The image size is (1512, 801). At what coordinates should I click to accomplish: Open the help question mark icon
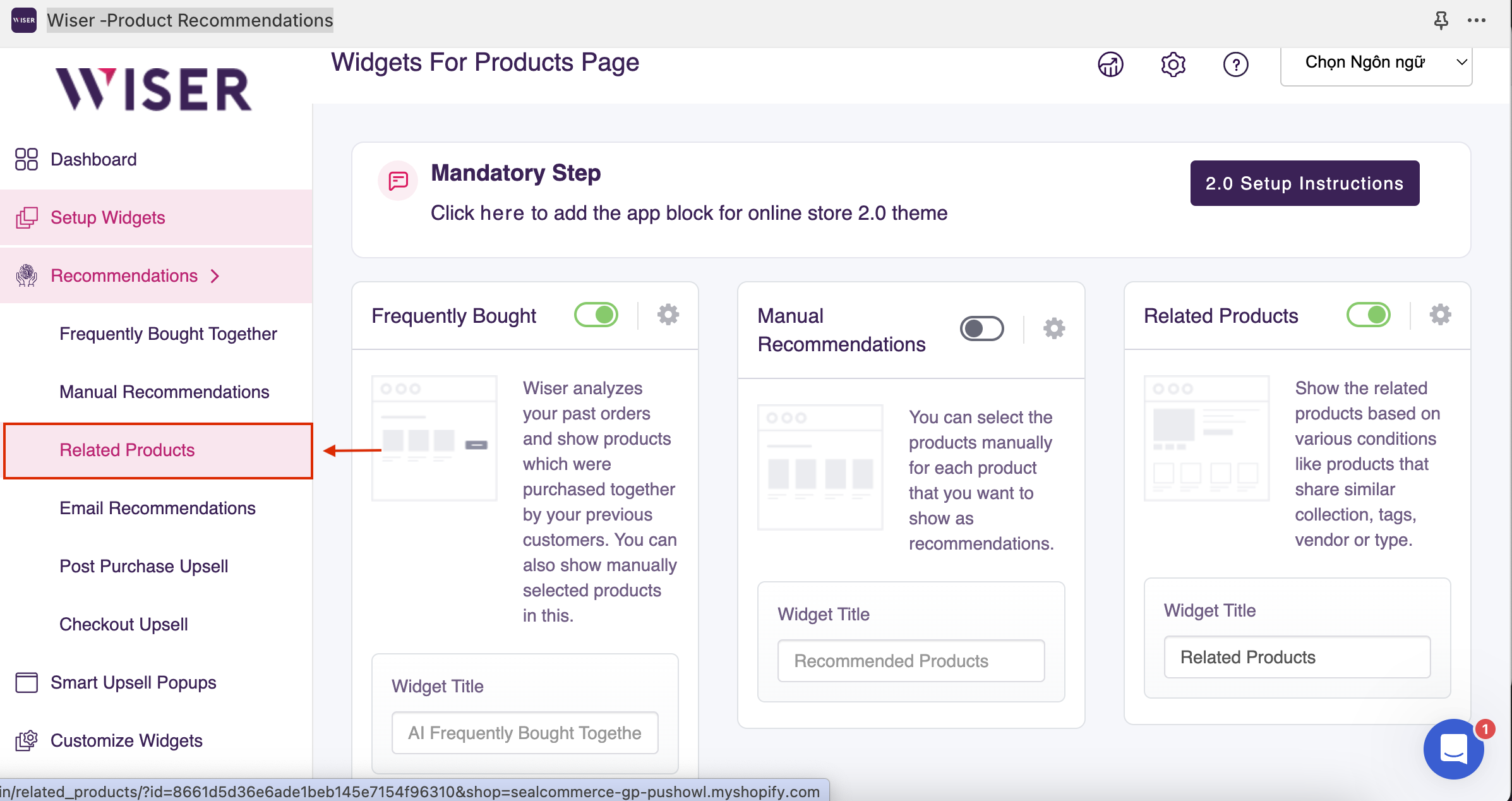pos(1235,64)
